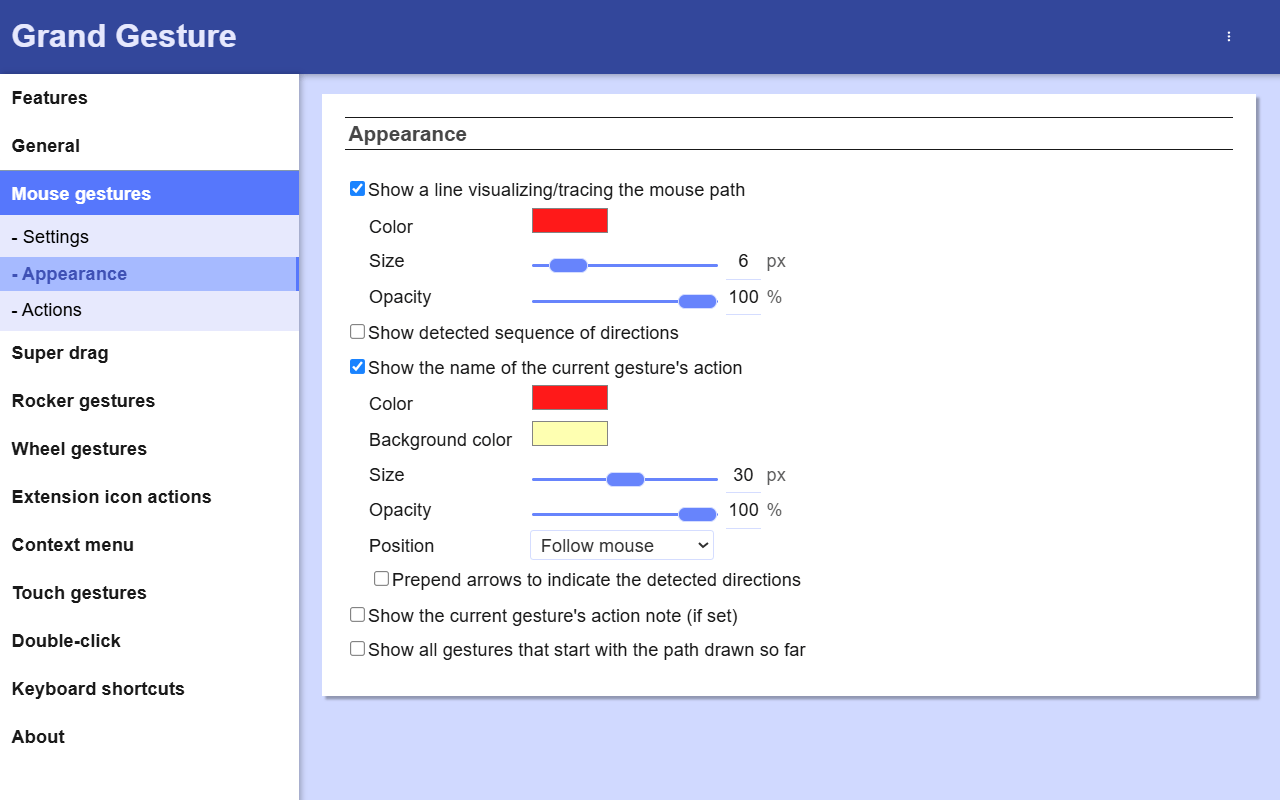Enable Show detected sequence of directions
1280x800 pixels.
[357, 332]
